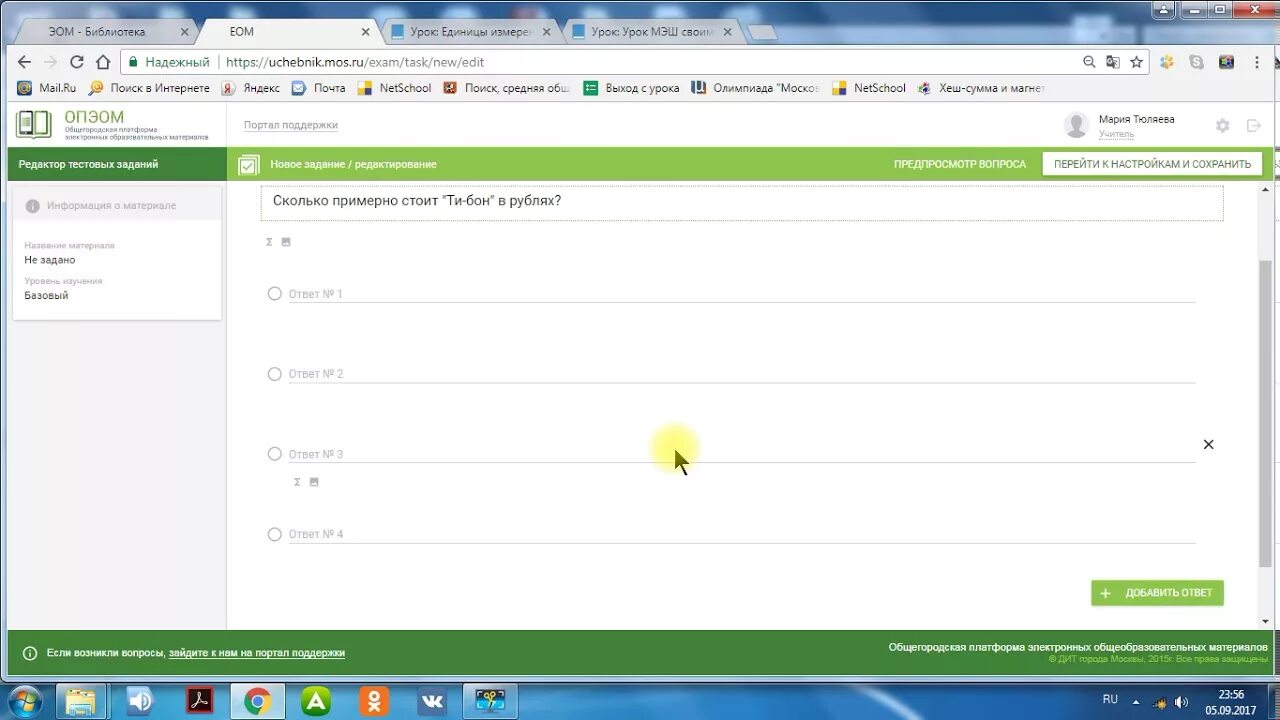
Task: Click ДОБАВИТЬ ОТВЕТ button
Action: pos(1157,593)
